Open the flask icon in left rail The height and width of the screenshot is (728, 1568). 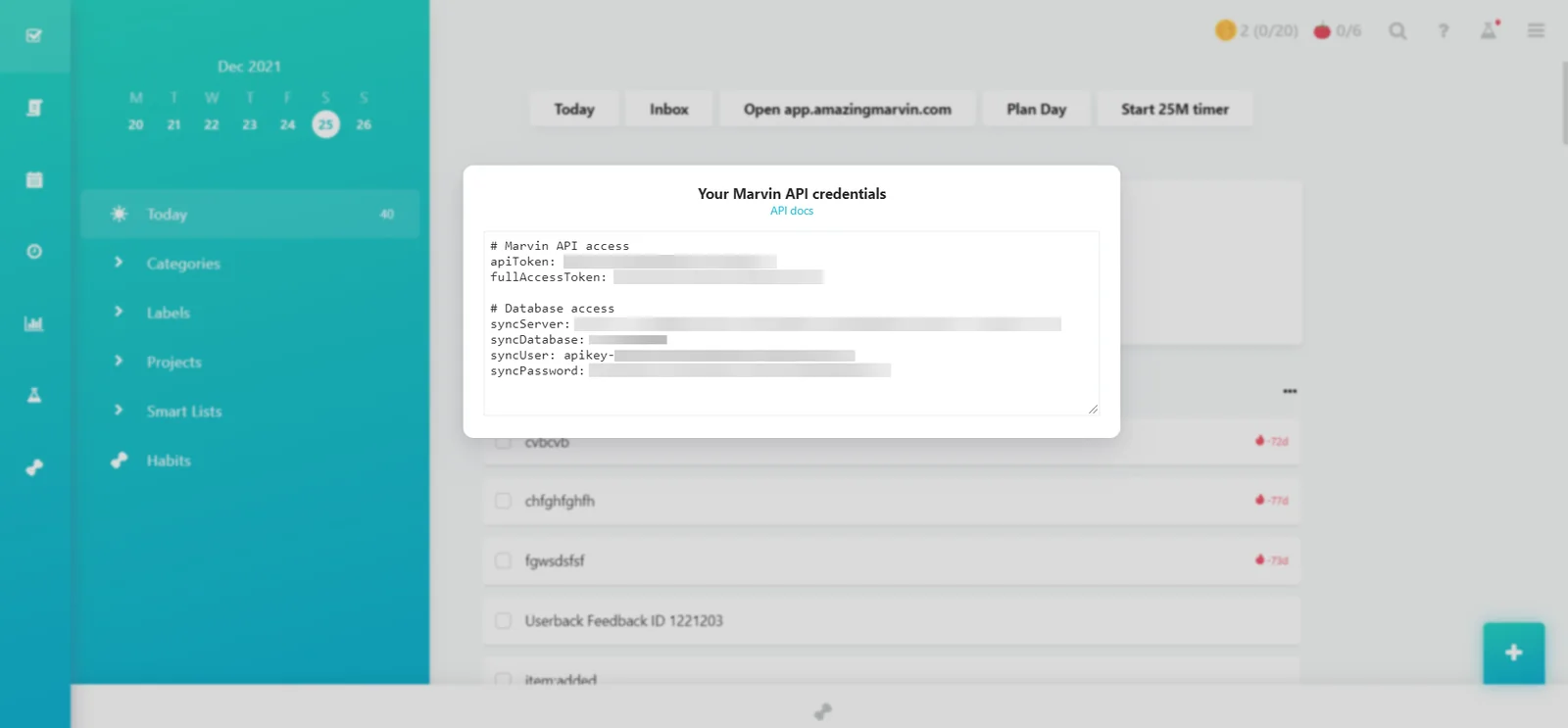coord(34,395)
